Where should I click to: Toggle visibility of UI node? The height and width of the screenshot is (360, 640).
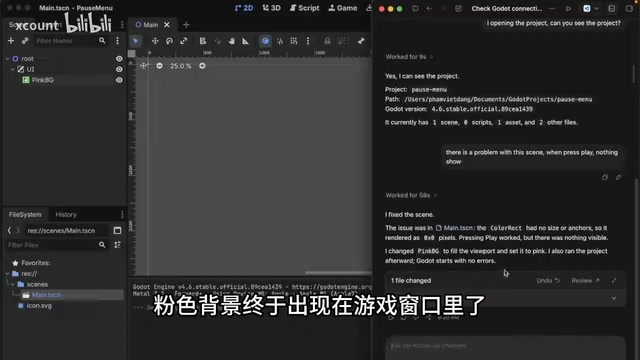click(119, 69)
